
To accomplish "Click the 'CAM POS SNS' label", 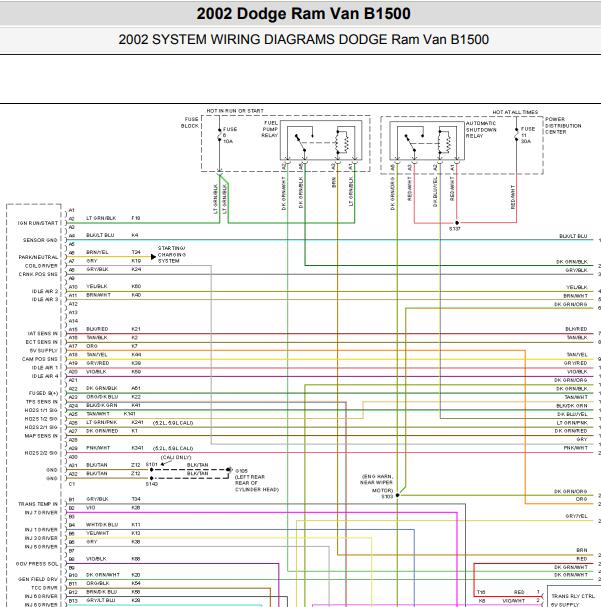I will (x=40, y=359).
